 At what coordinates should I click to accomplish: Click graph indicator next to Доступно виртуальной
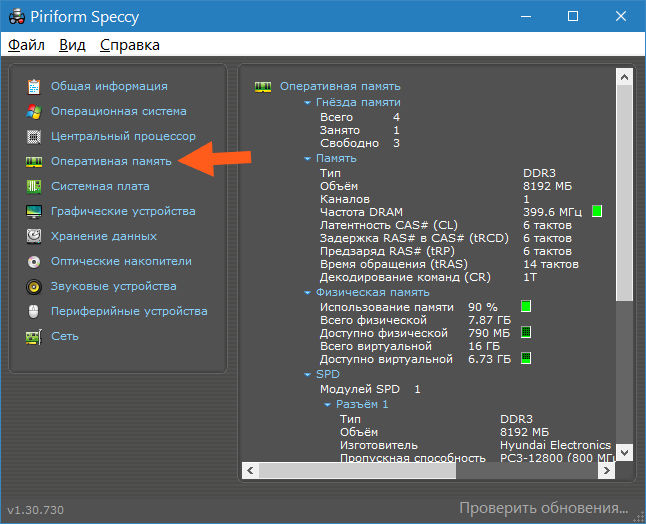[x=526, y=358]
